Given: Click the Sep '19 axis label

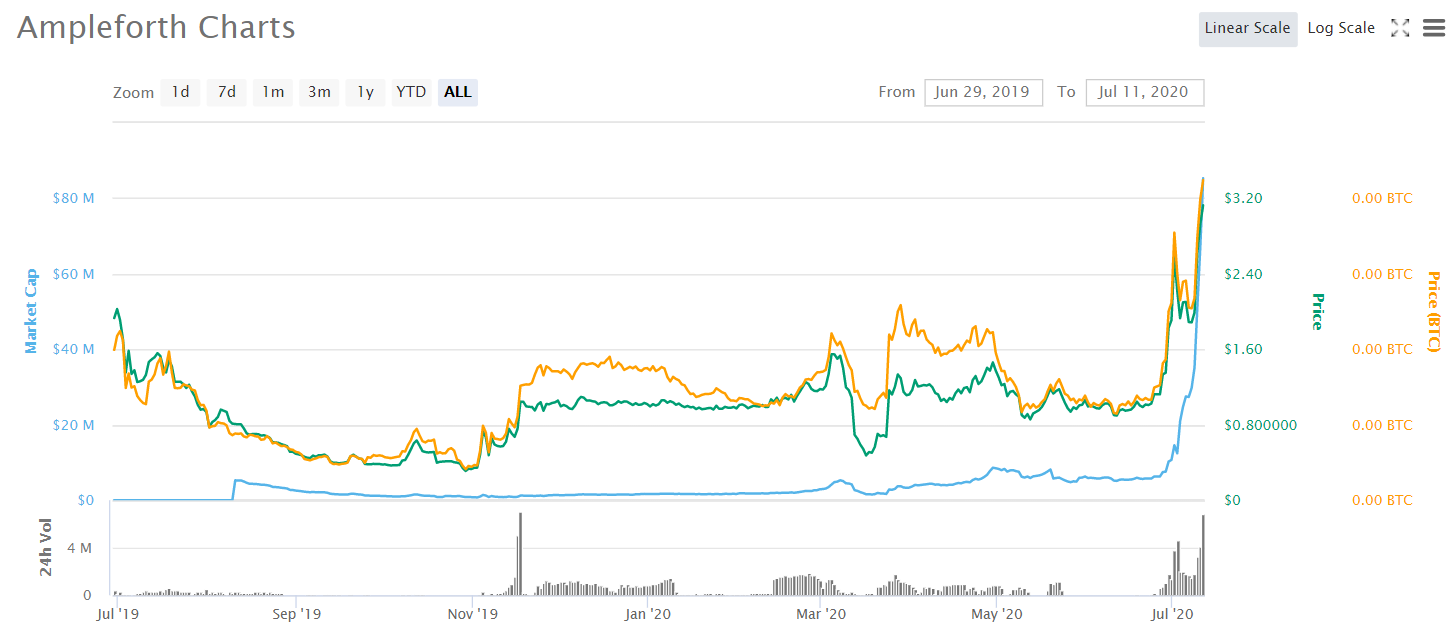Looking at the screenshot, I should coord(296,613).
